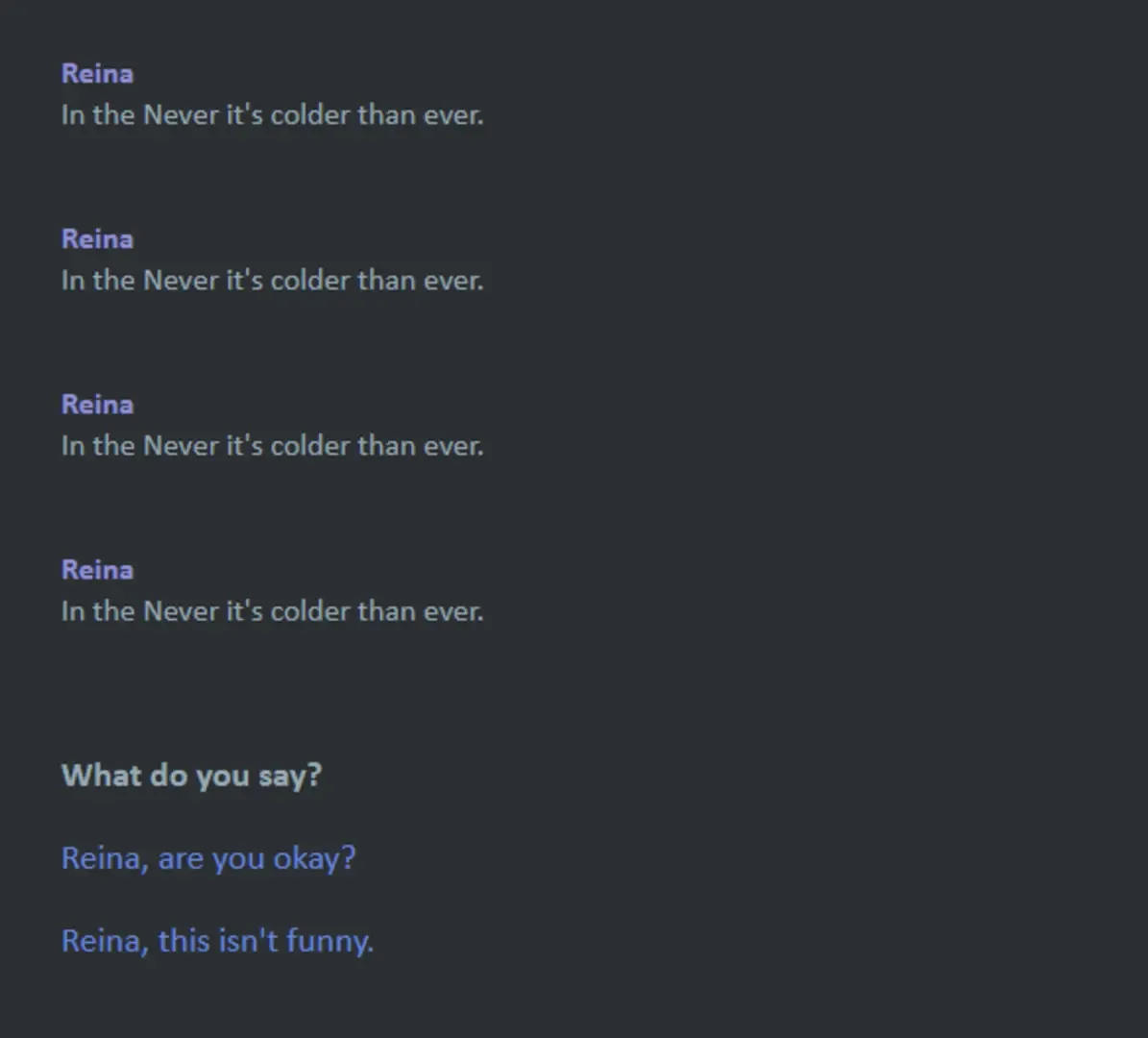Click Reina's first "colder than ever" message

pyautogui.click(x=272, y=115)
